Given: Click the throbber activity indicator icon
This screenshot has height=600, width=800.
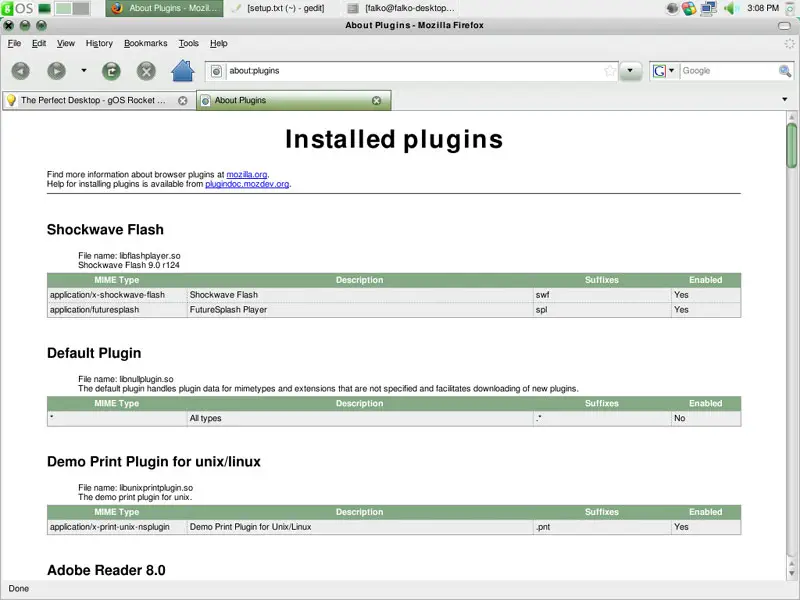Looking at the screenshot, I should click(789, 44).
